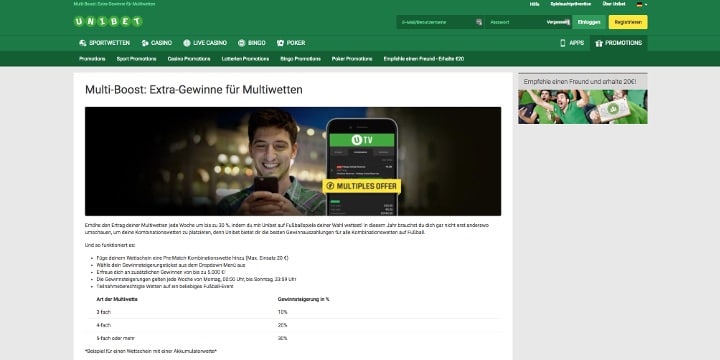Image resolution: width=720 pixels, height=360 pixels.
Task: Click the refer-a-friend fans image
Action: tap(583, 107)
